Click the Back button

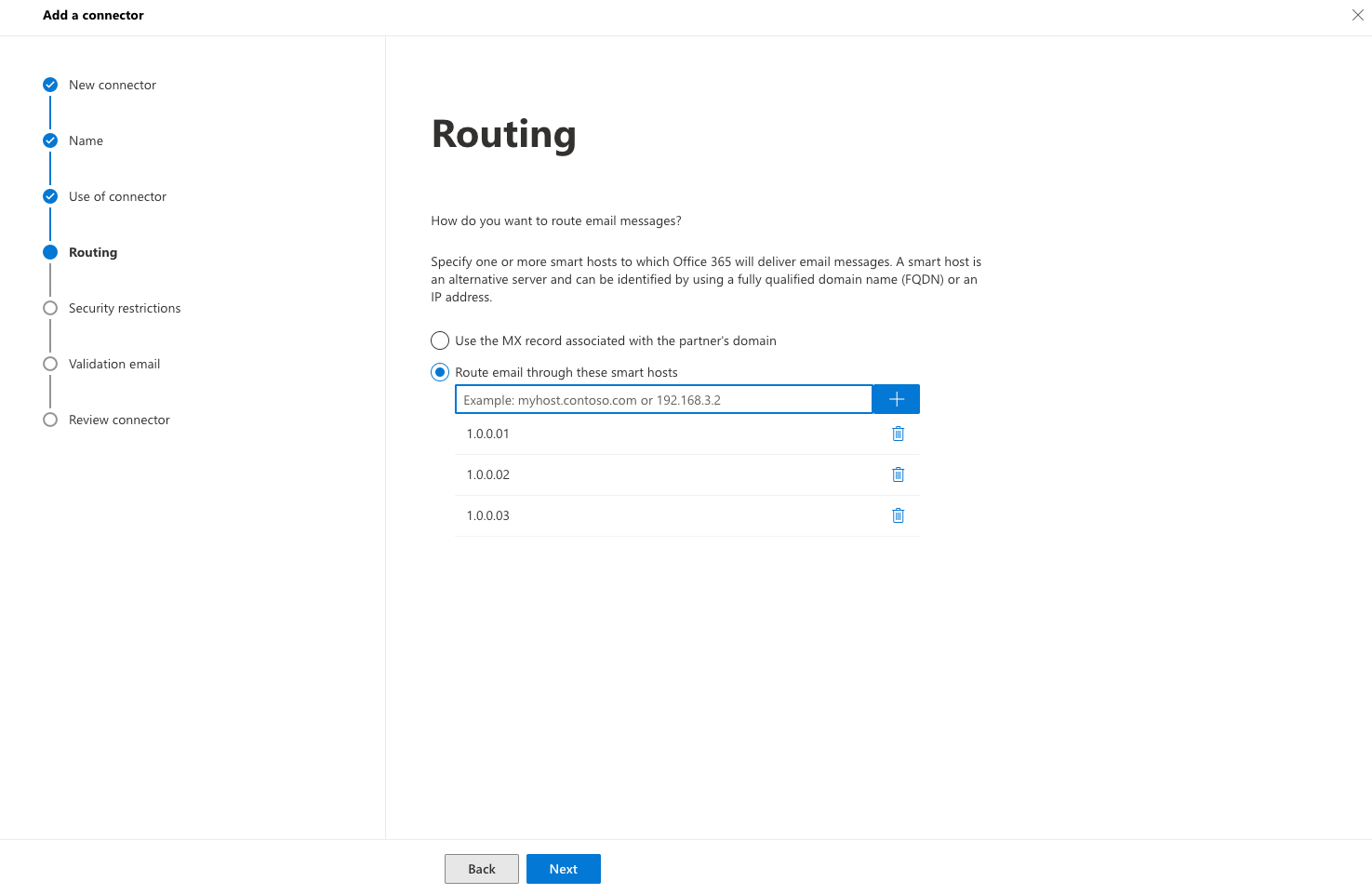481,868
